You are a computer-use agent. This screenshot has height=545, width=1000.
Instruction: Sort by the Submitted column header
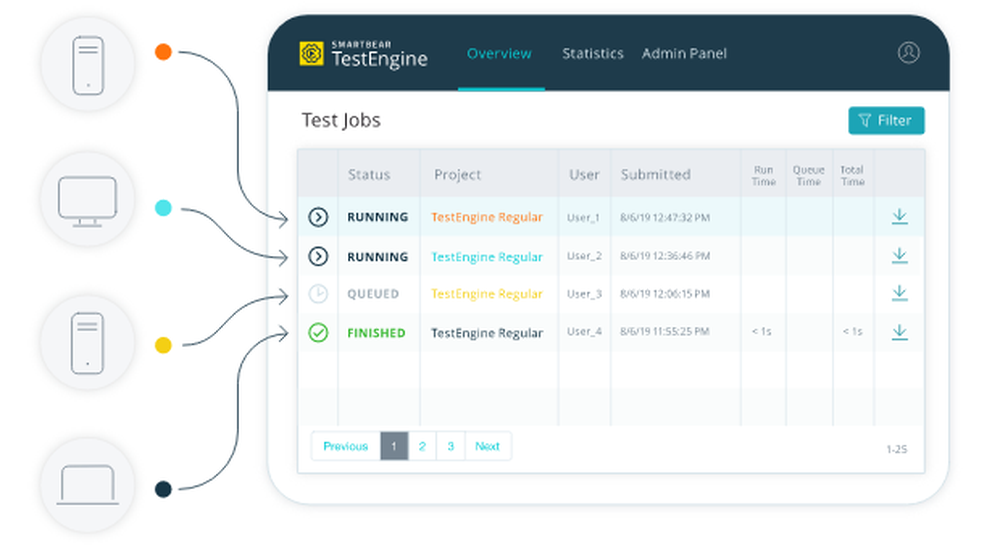pos(656,175)
